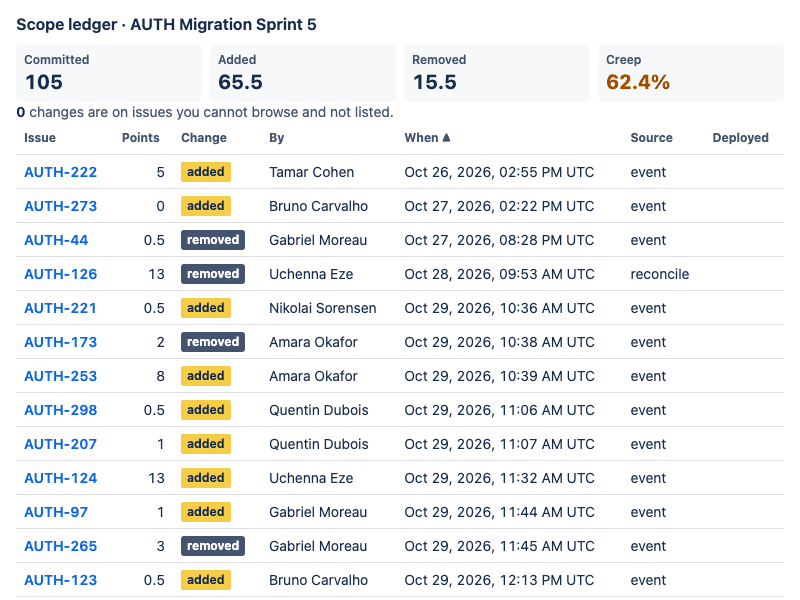This screenshot has height=600, width=800.
Task: Click the event source for AUTH-222
Action: pyautogui.click(x=648, y=172)
